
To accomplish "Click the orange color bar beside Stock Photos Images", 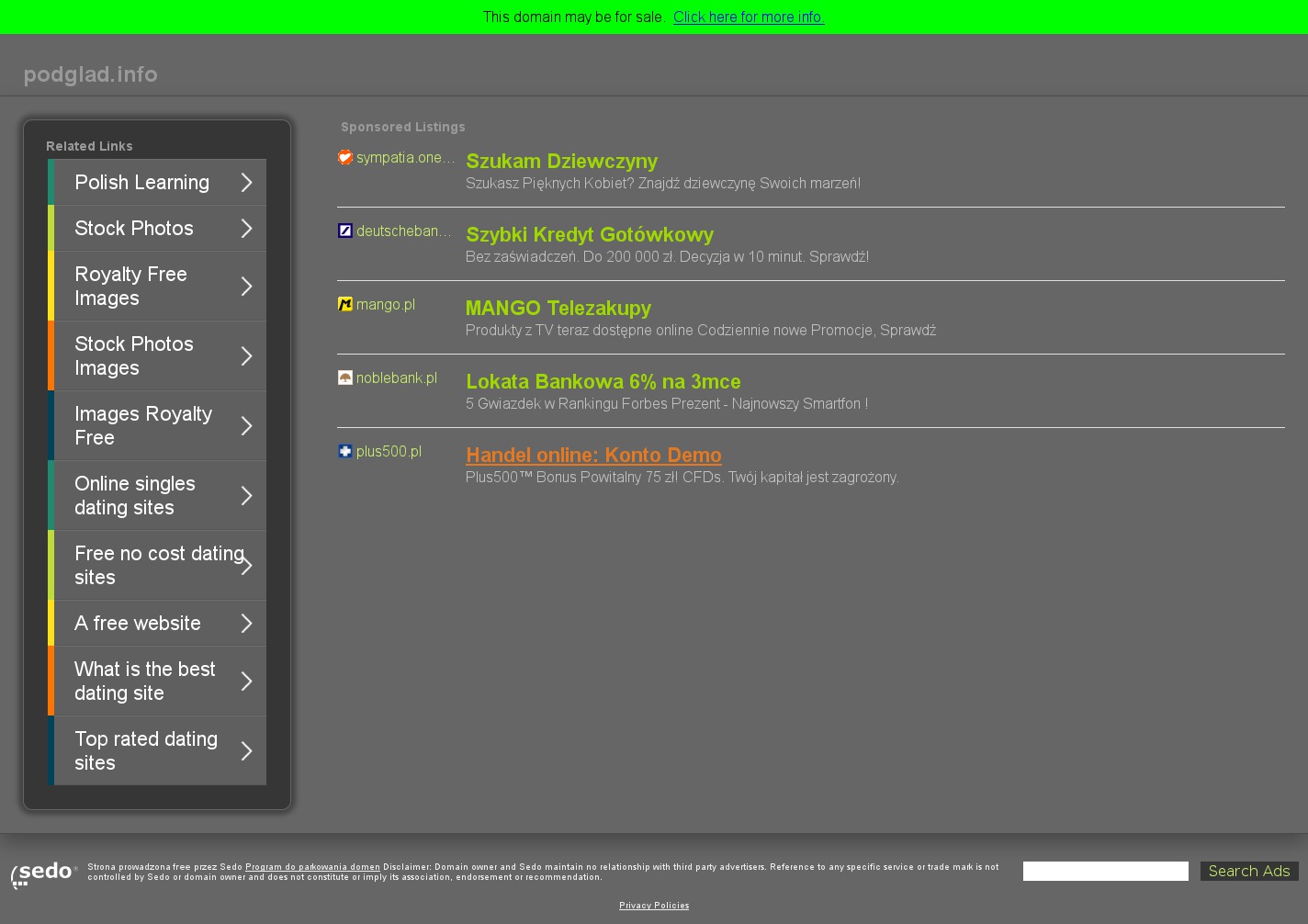I will [51, 356].
